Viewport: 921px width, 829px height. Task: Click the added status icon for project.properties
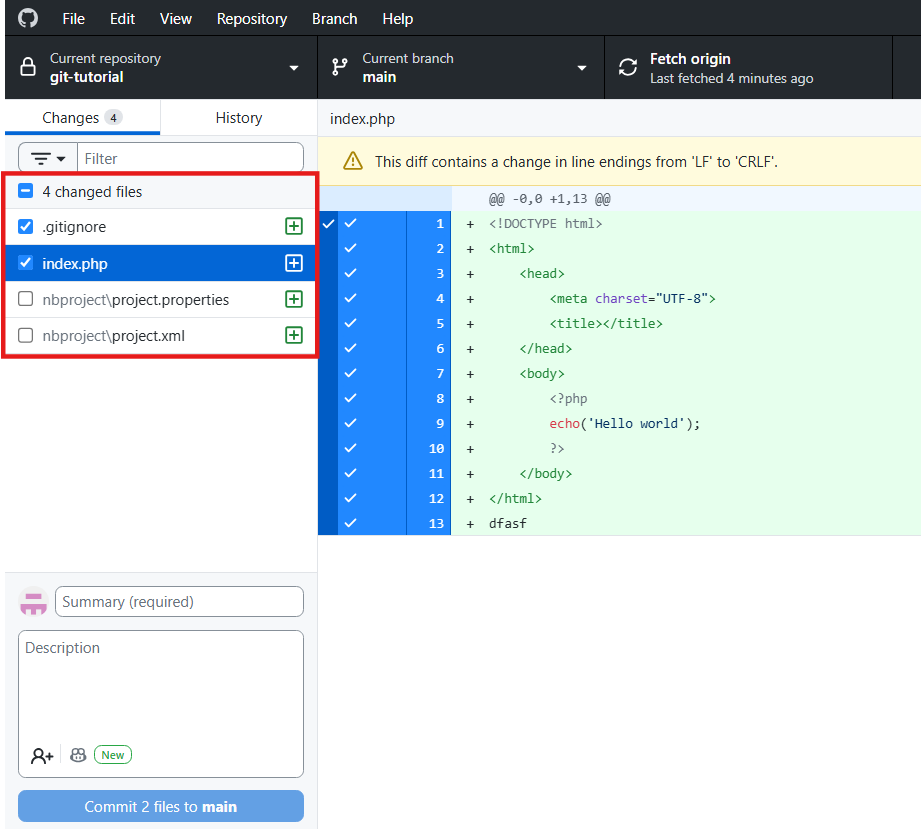[x=294, y=299]
